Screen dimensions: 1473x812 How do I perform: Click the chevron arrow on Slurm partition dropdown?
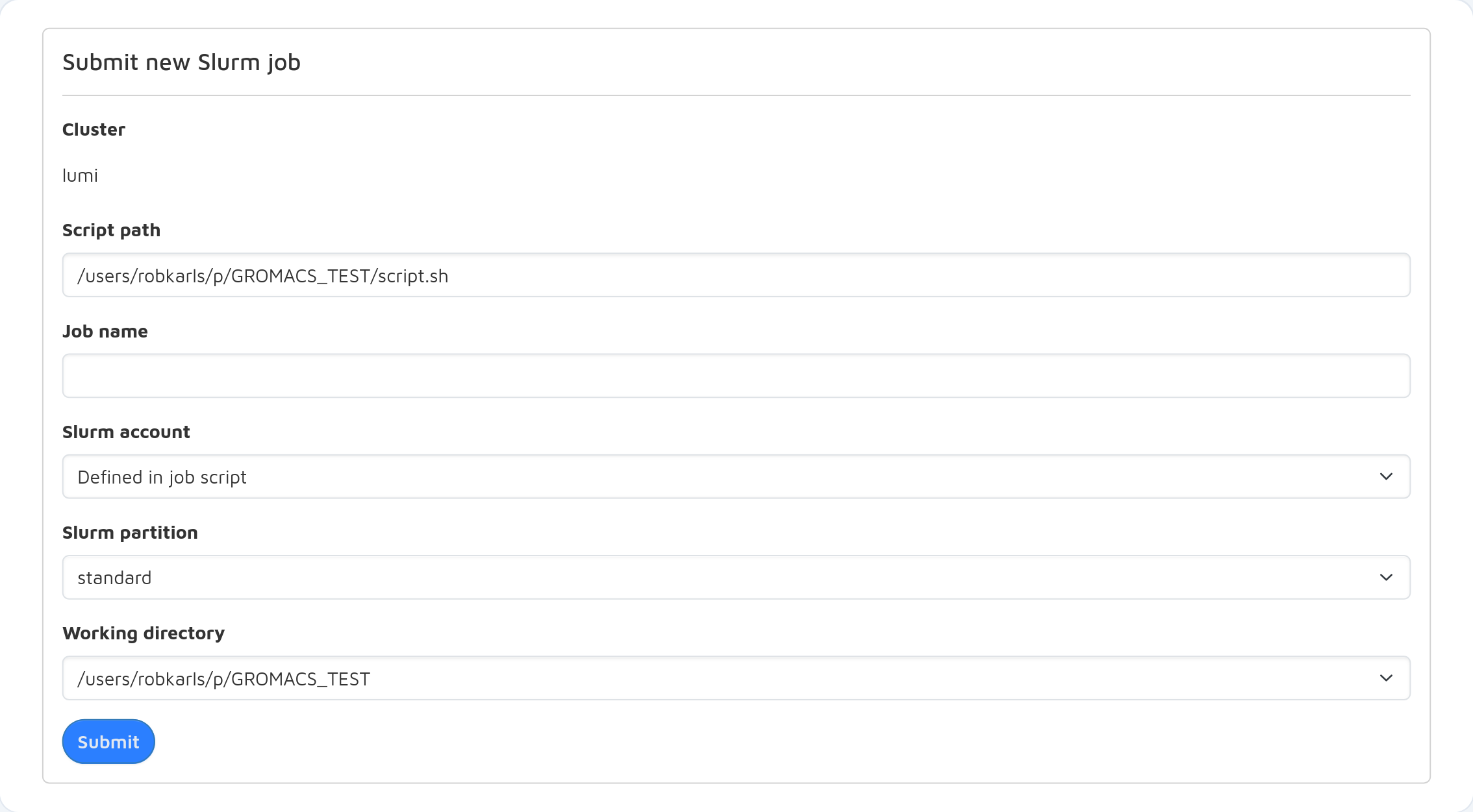tap(1386, 578)
